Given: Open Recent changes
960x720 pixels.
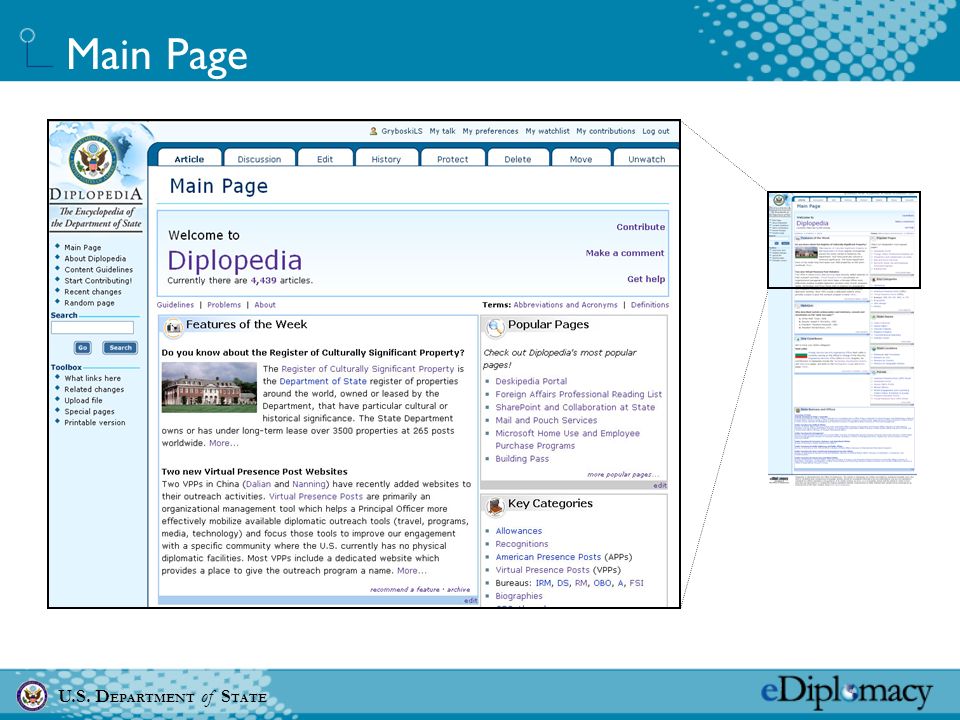Looking at the screenshot, I should click(93, 291).
